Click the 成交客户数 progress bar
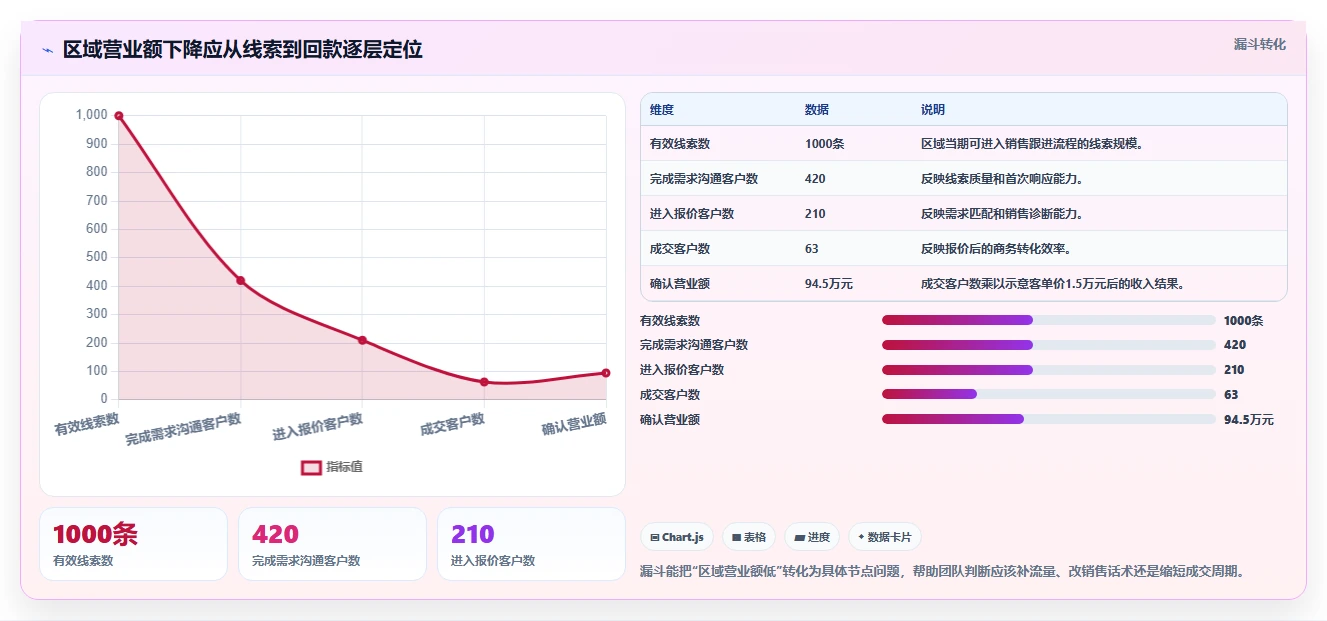This screenshot has height=621, width=1327. tap(1048, 395)
